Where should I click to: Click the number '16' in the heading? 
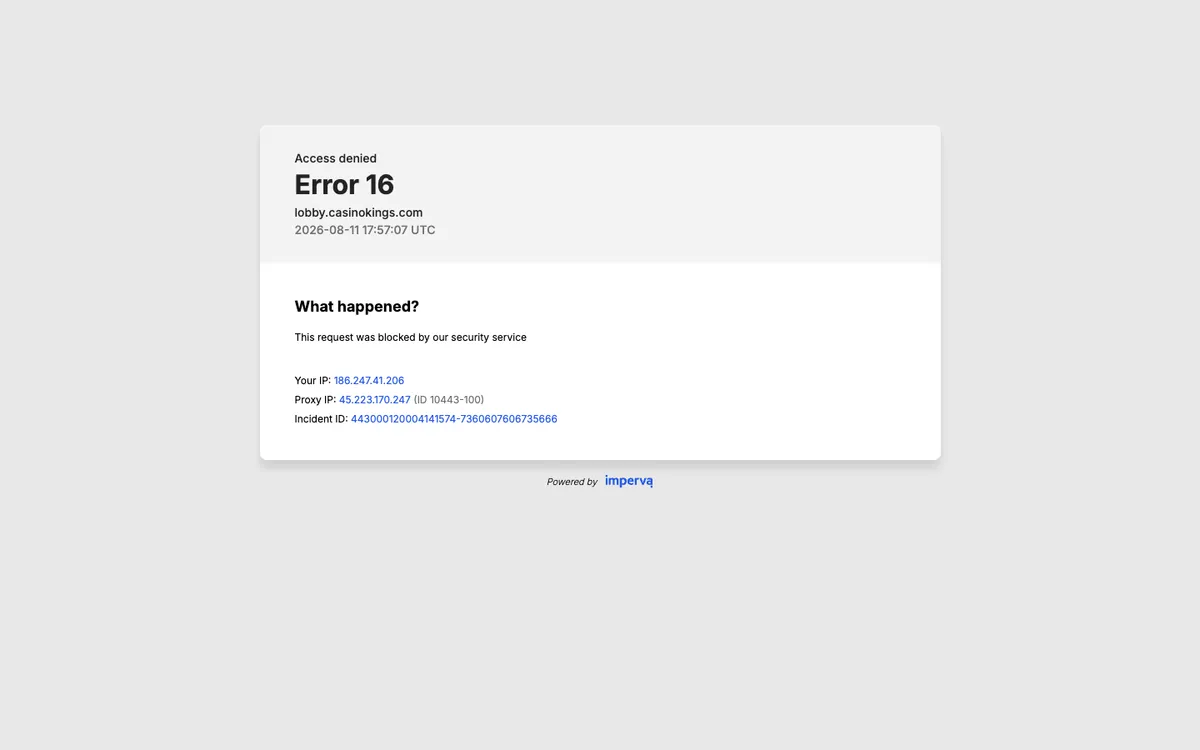[x=380, y=185]
